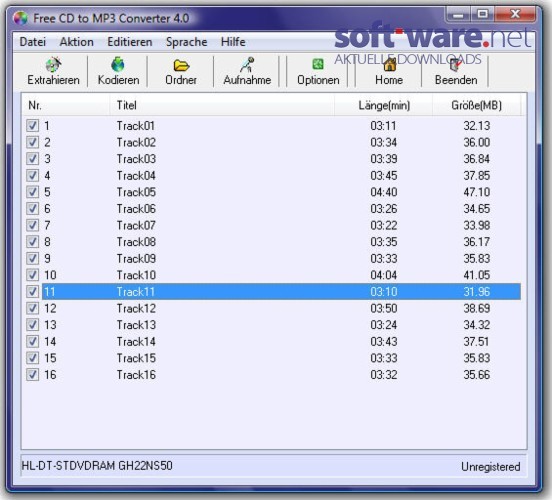Sort by the Titel column header

pyautogui.click(x=222, y=105)
